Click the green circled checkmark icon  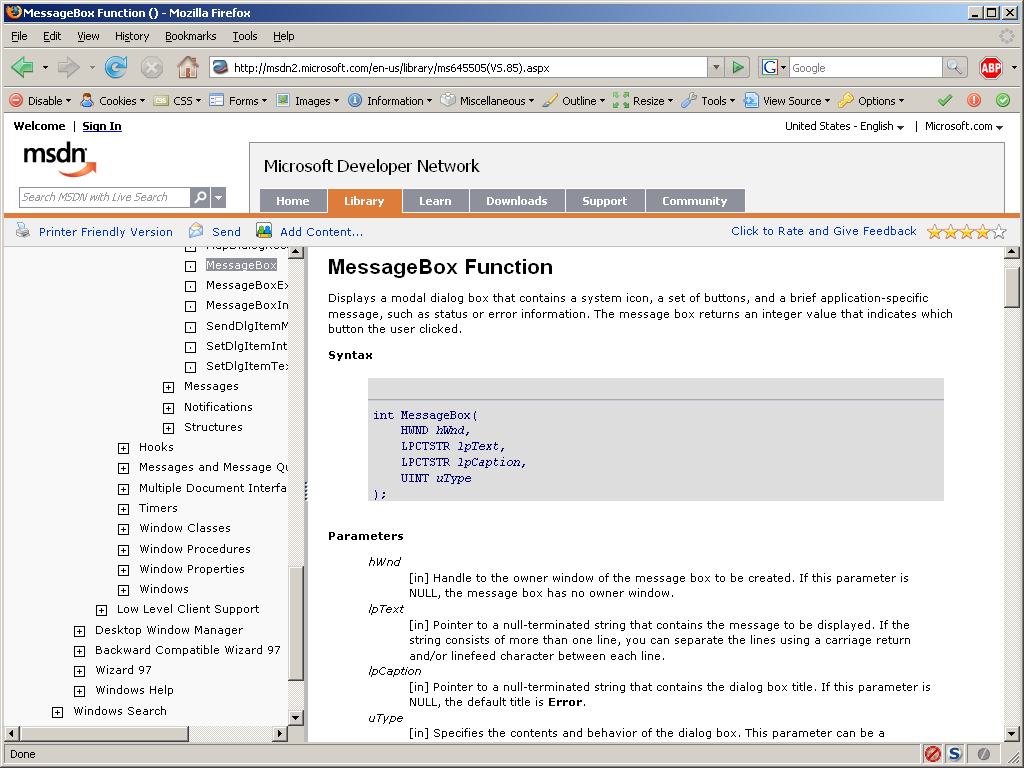pos(1003,101)
